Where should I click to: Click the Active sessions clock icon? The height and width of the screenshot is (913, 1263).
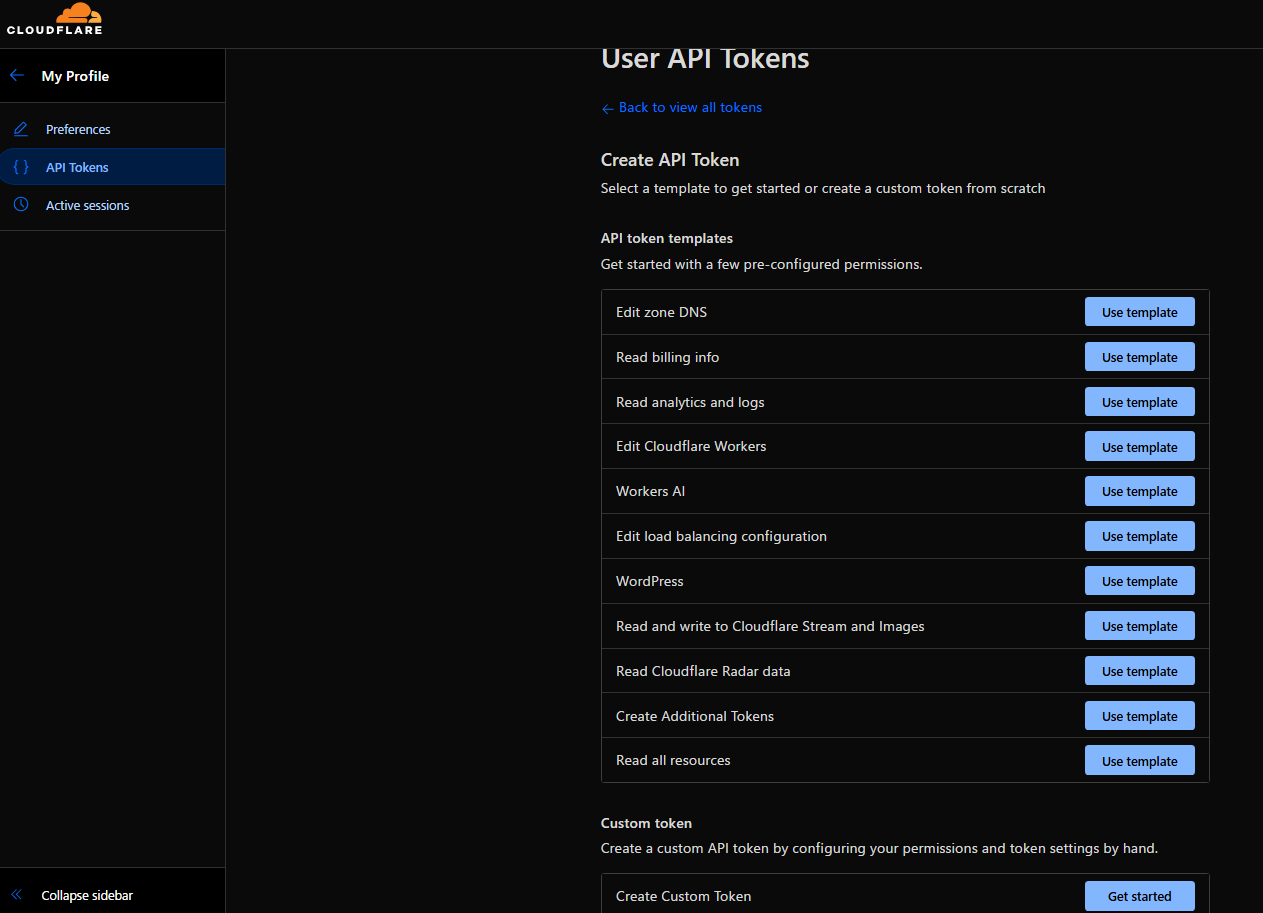(21, 205)
